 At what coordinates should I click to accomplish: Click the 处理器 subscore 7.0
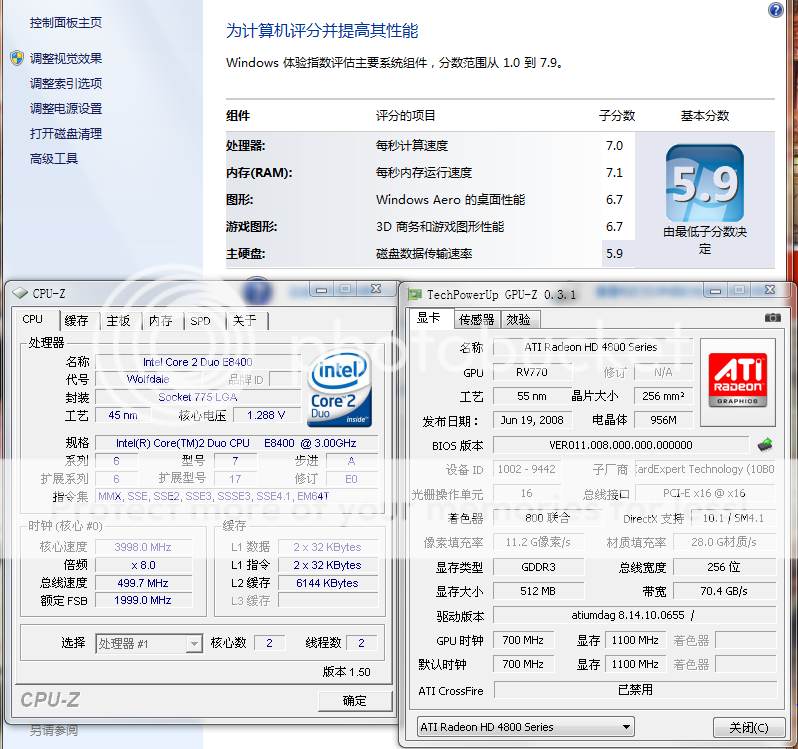tap(614, 146)
